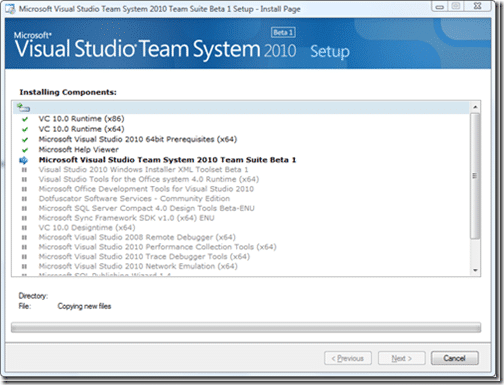Viewport: 504px width, 385px height.
Task: Click the Beta 1 badge in the banner
Action: (x=283, y=32)
